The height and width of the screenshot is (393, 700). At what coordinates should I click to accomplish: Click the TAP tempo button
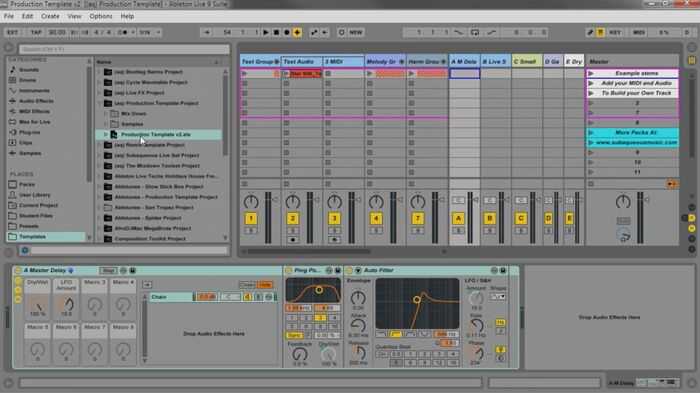tap(36, 33)
